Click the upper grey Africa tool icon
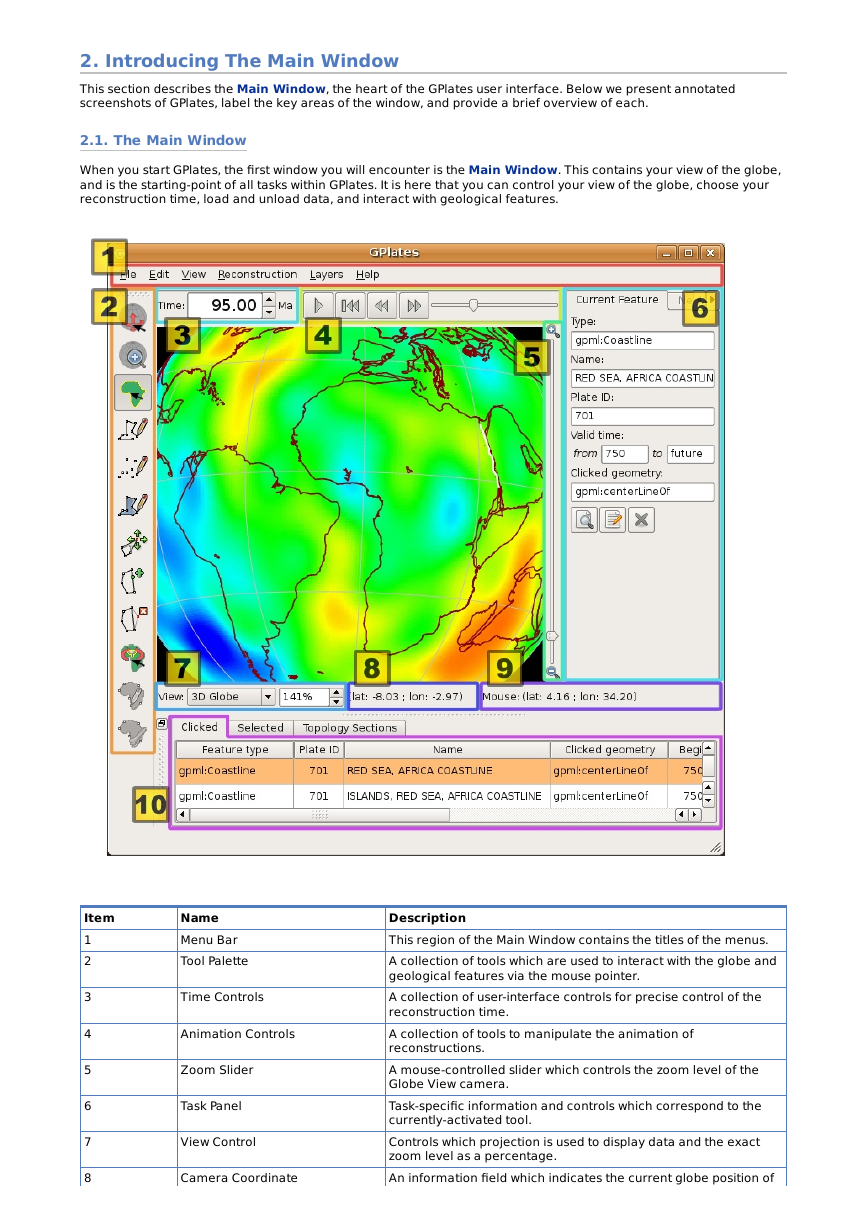The width and height of the screenshot is (868, 1228). coord(133,694)
